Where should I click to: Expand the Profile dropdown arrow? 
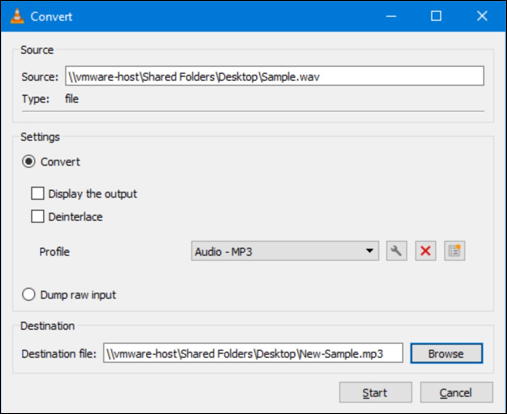[369, 251]
